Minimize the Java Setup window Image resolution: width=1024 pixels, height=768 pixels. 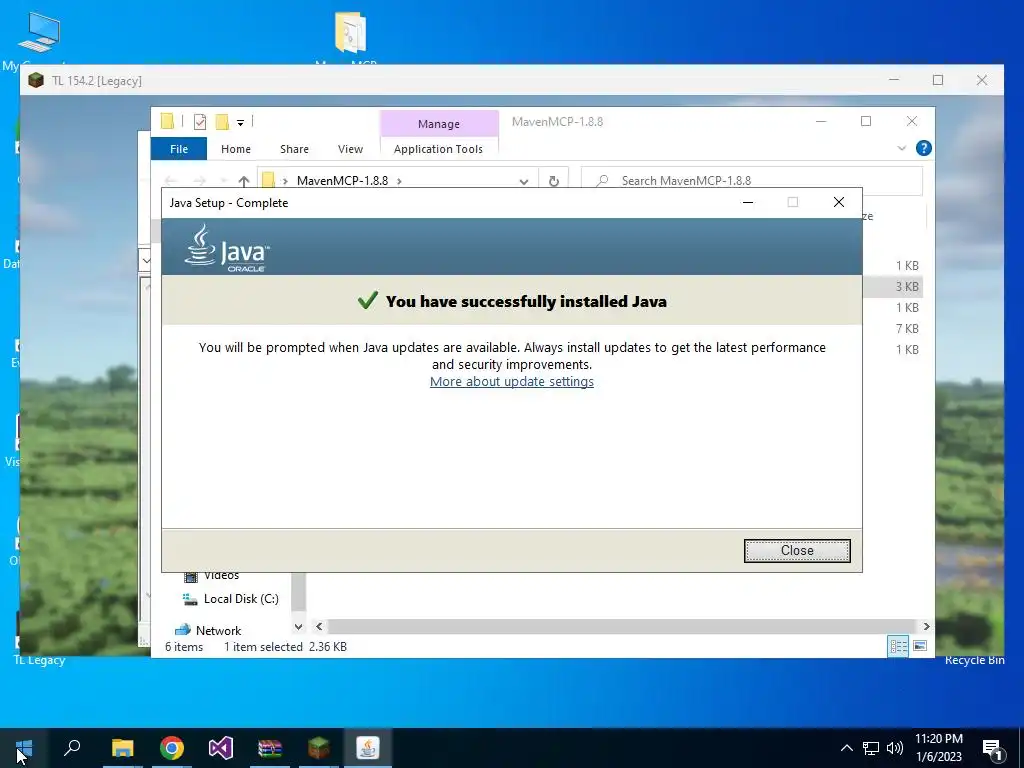click(748, 202)
